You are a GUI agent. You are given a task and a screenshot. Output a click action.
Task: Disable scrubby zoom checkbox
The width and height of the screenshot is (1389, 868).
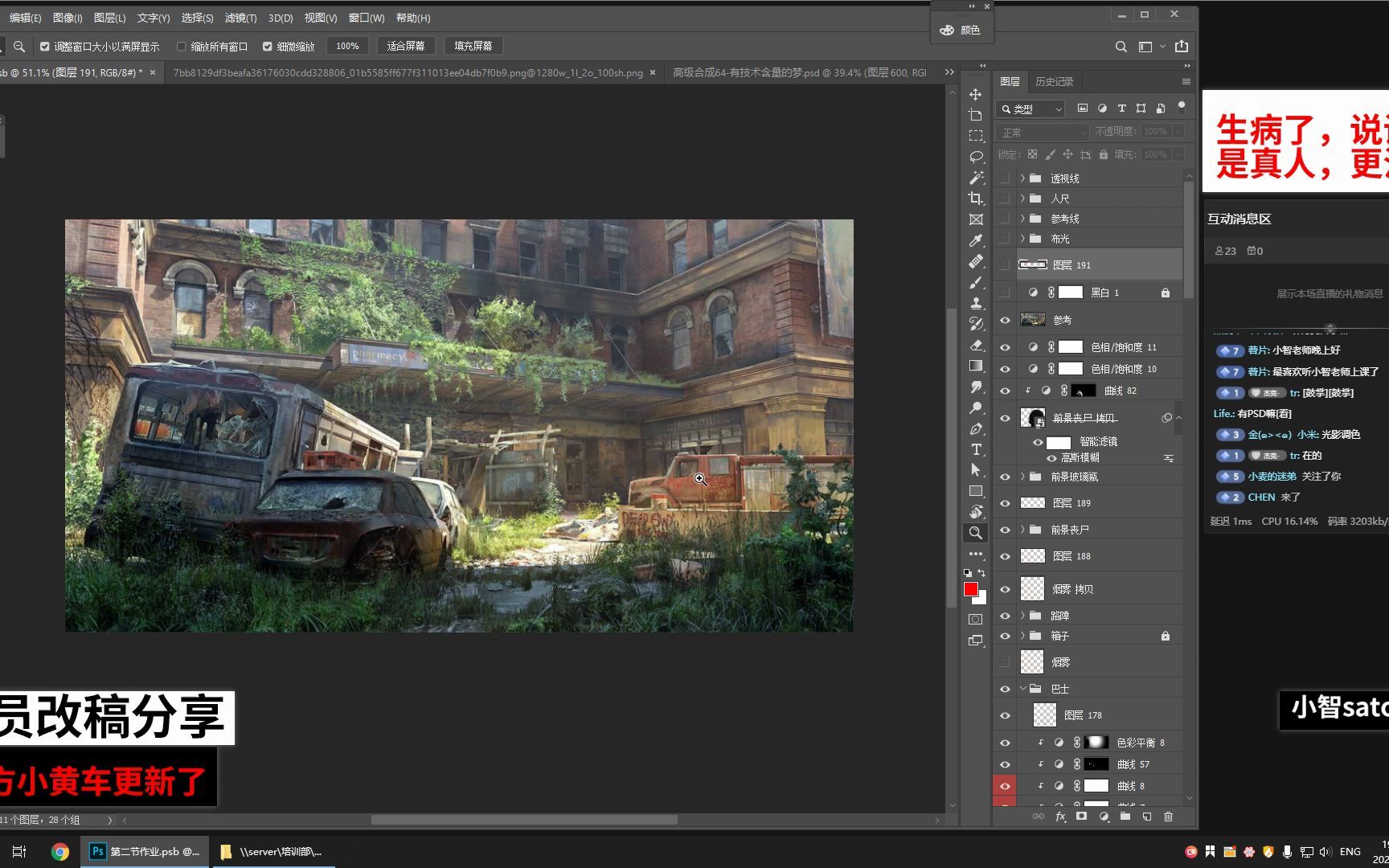268,47
